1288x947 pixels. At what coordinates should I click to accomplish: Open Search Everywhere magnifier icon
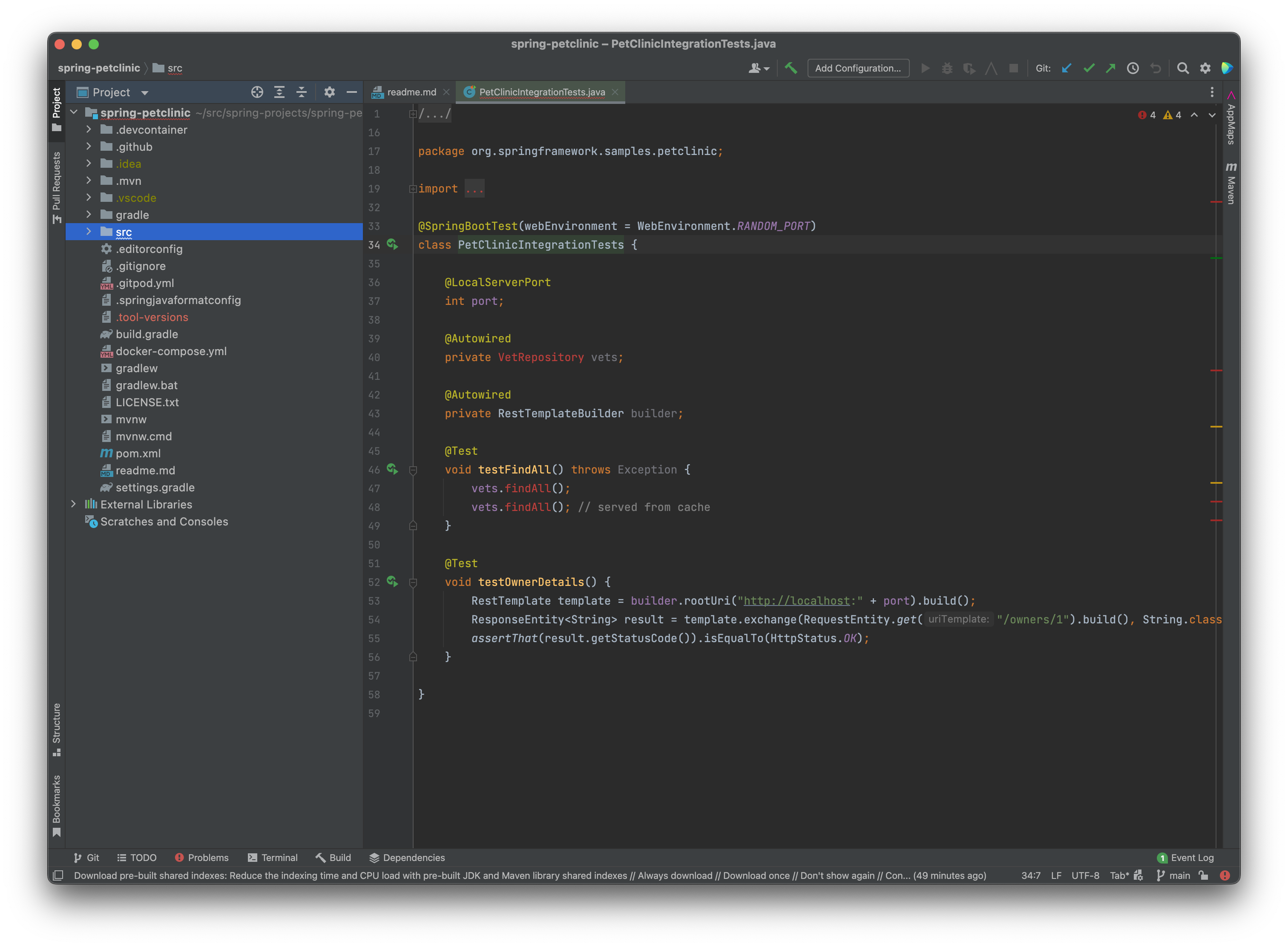click(1182, 68)
